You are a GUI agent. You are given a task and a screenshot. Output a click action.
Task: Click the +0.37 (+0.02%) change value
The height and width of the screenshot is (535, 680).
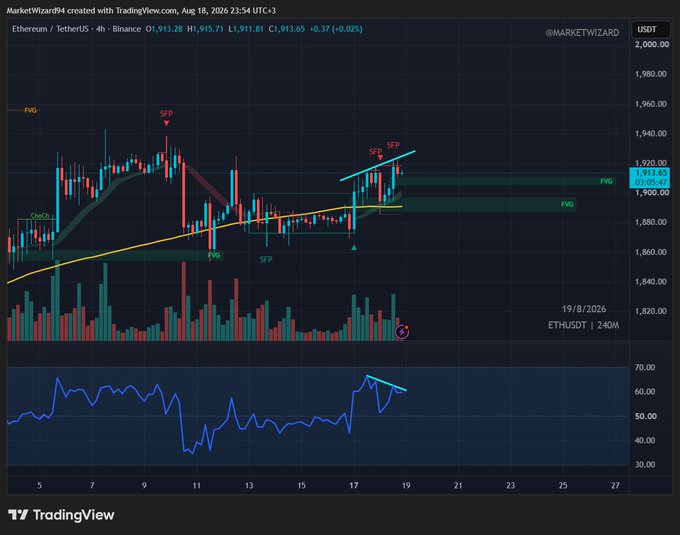click(x=336, y=29)
